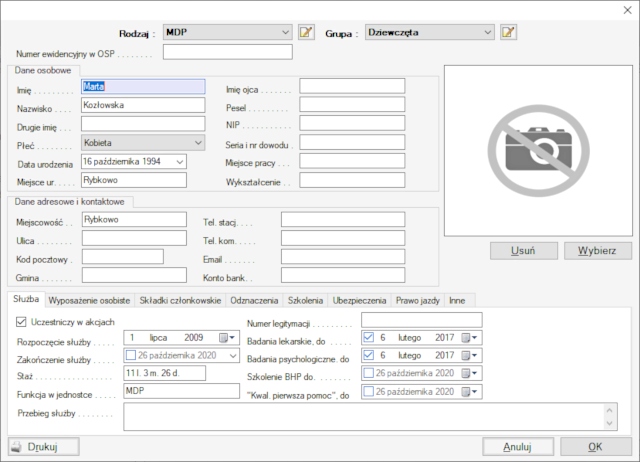Click the printer Drukuj button
This screenshot has width=640, height=462.
[x=45, y=446]
